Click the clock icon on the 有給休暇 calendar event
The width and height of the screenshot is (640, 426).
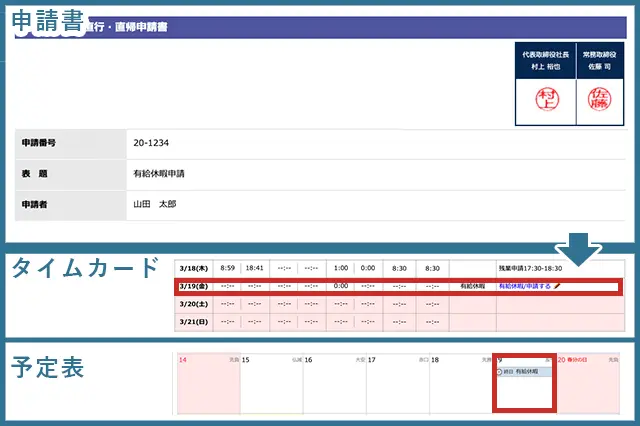click(499, 372)
